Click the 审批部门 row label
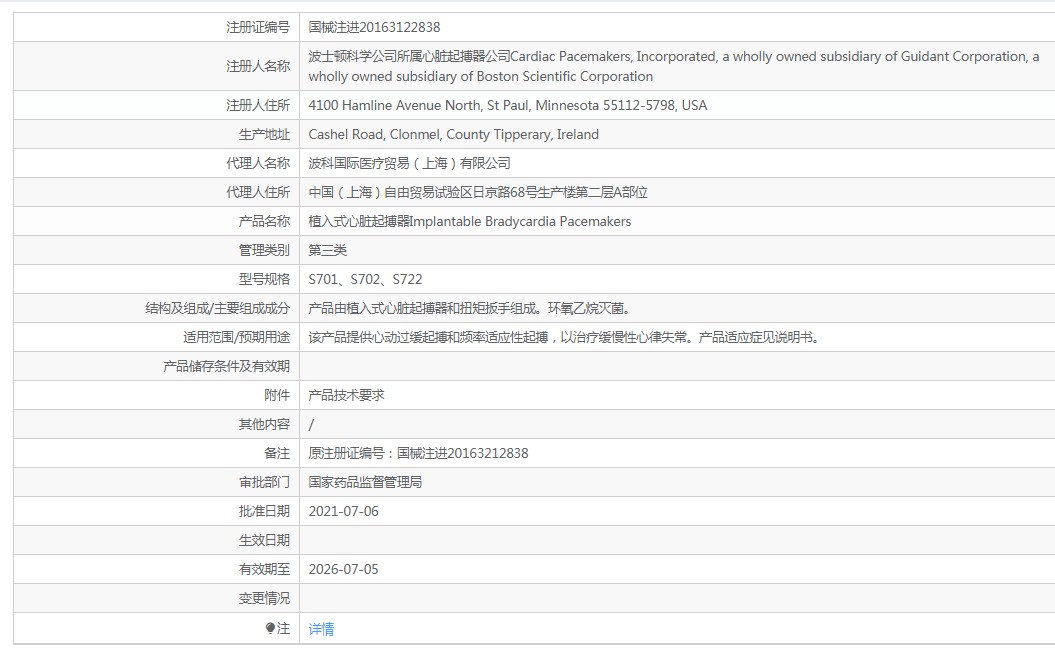Screen dimensions: 1055x654 [264, 481]
